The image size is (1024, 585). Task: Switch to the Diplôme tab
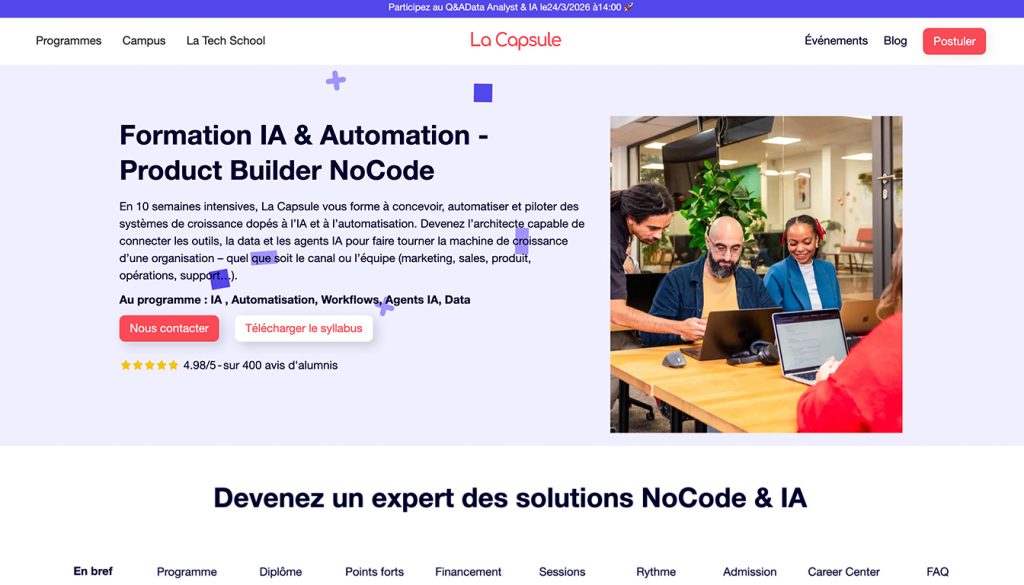[x=280, y=572]
